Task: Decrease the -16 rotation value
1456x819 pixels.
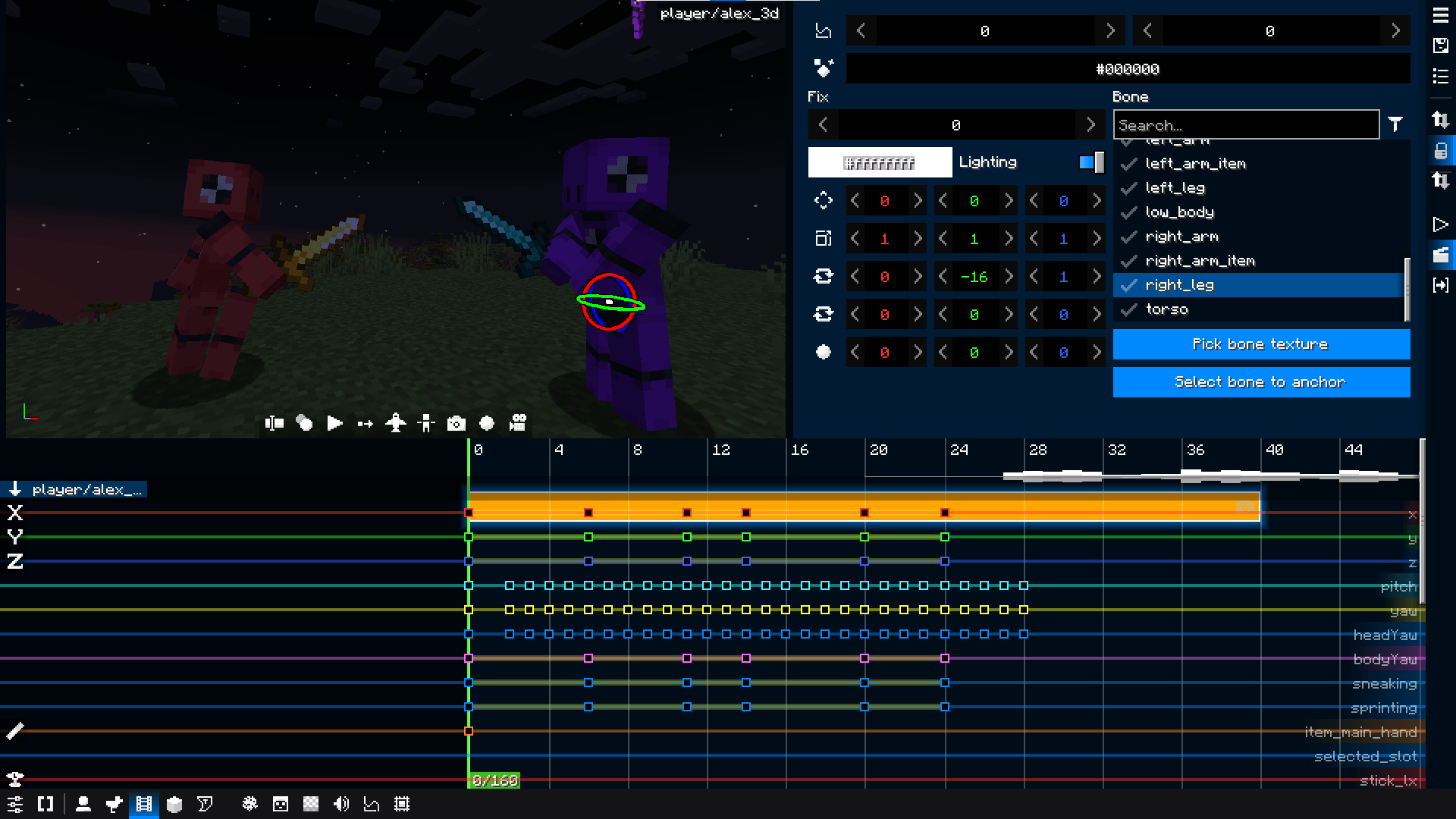Action: point(943,277)
